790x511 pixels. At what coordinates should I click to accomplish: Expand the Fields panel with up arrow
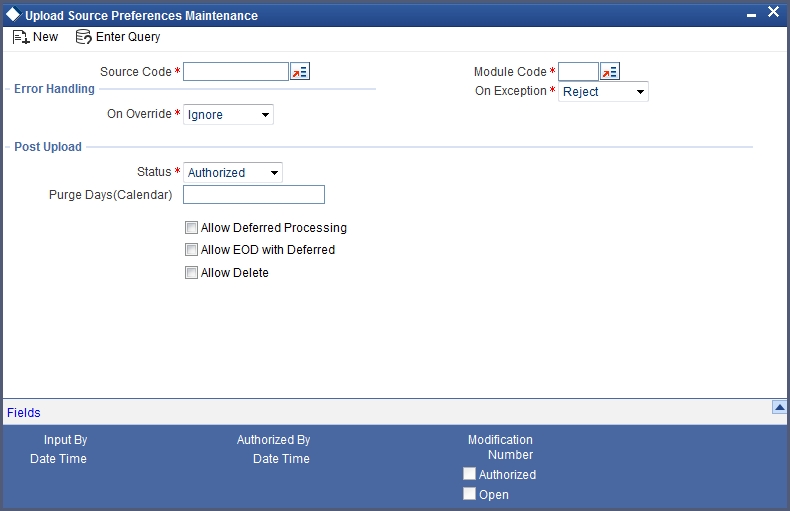click(779, 407)
